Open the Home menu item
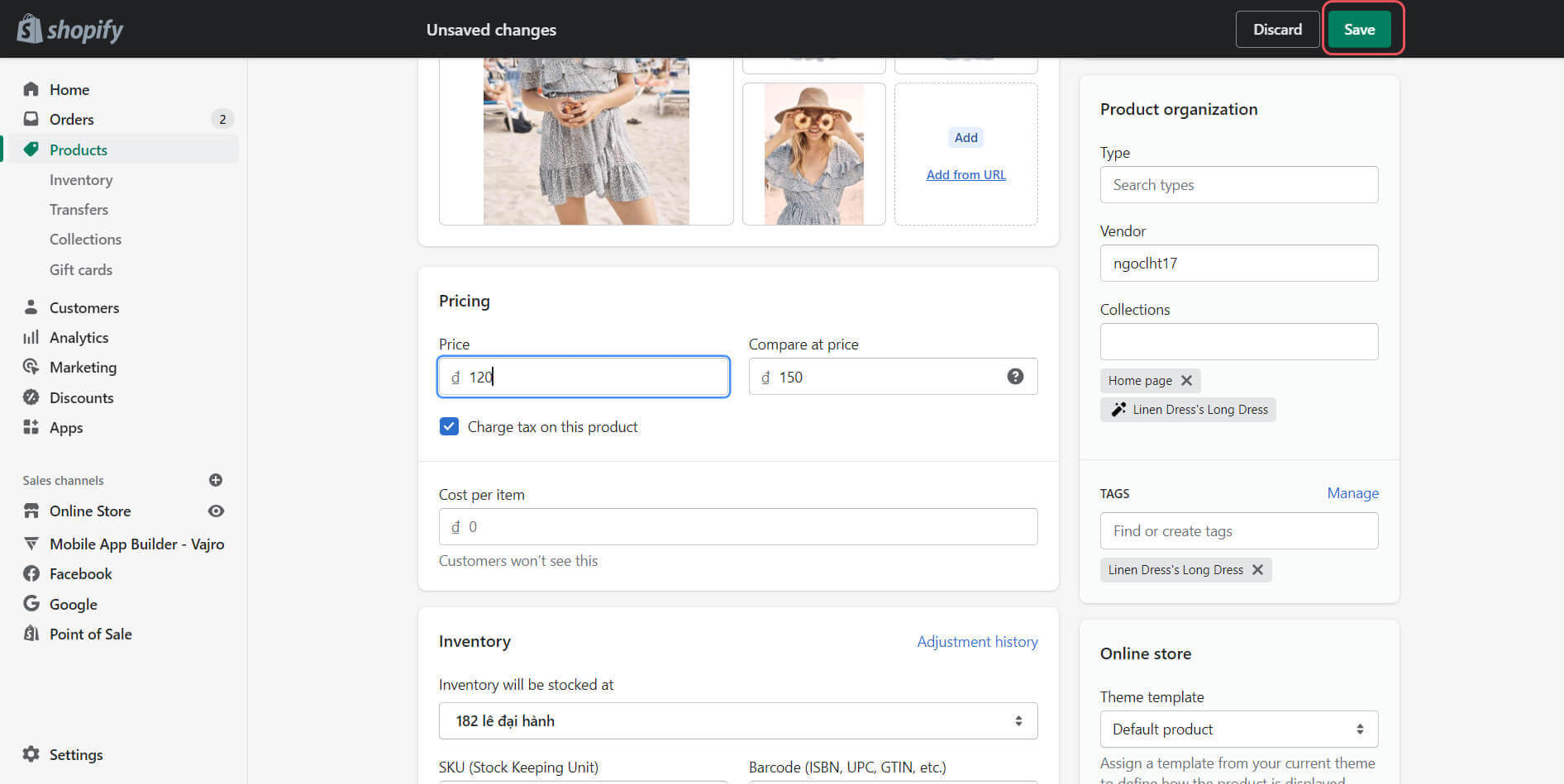The image size is (1564, 784). pos(69,89)
